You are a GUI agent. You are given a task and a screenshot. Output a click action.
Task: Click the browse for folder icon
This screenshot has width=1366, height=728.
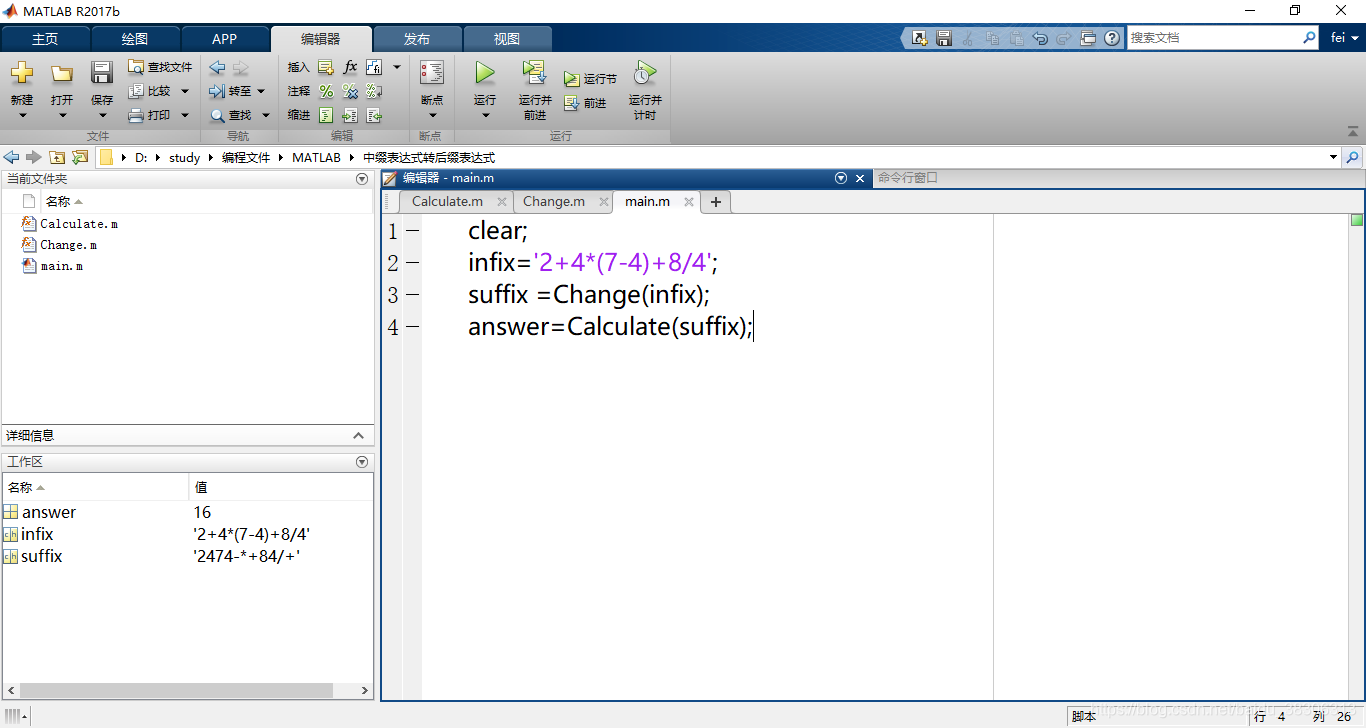[80, 157]
